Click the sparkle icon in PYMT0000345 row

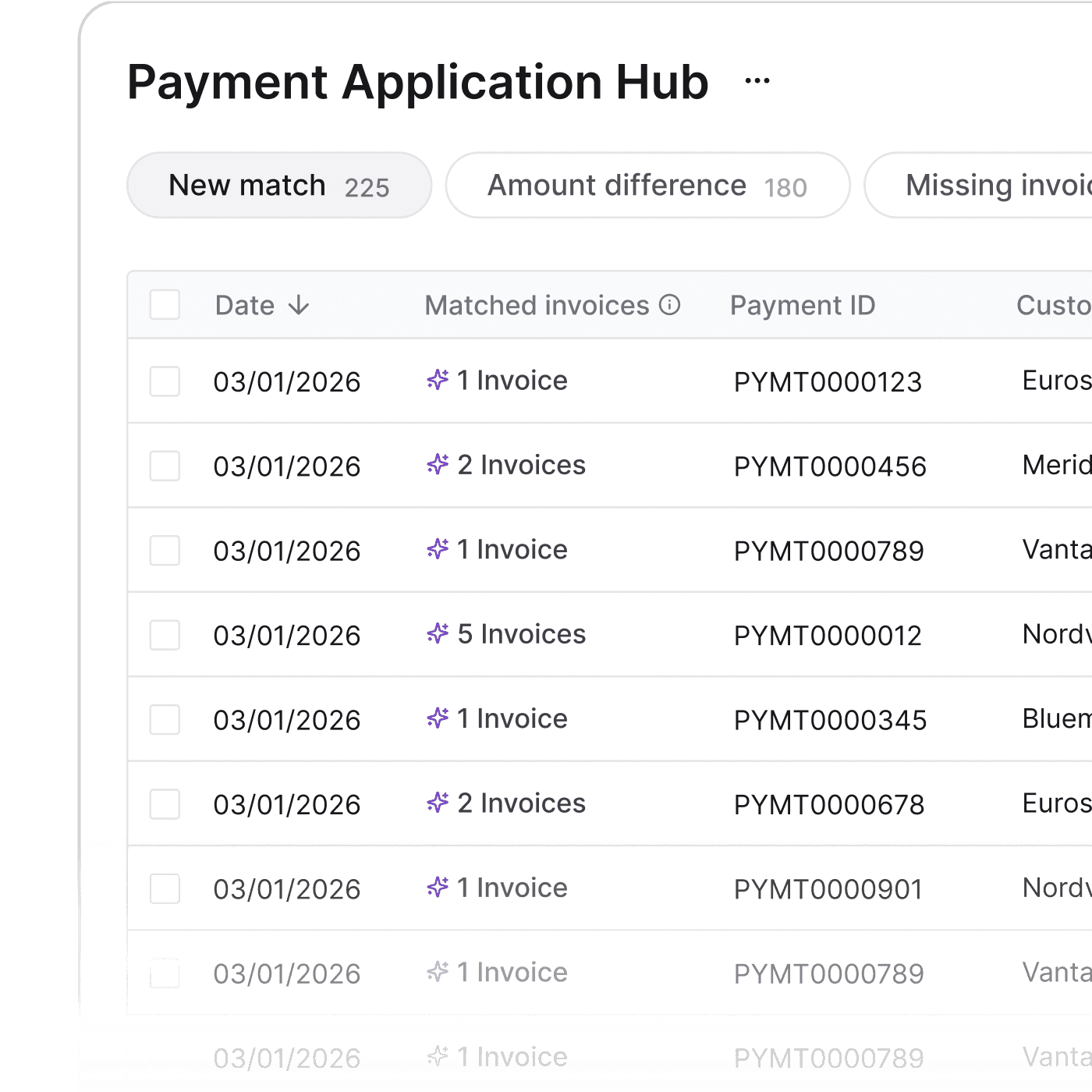point(438,718)
